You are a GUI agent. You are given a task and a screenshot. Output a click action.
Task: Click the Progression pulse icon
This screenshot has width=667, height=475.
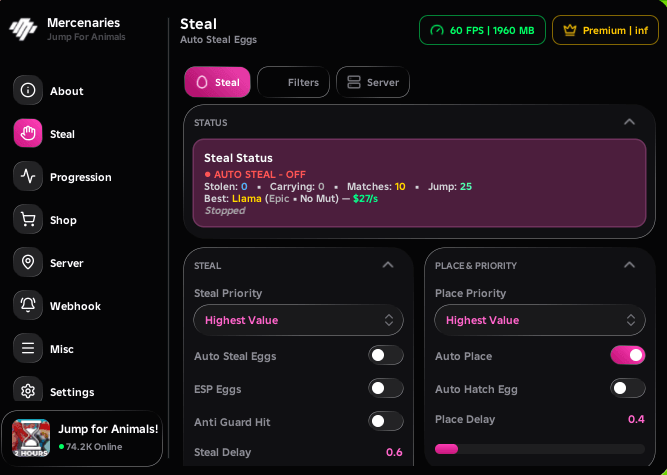point(28,176)
